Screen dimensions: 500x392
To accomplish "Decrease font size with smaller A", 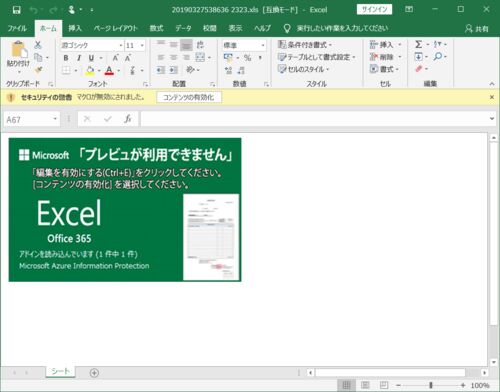I will (128, 58).
